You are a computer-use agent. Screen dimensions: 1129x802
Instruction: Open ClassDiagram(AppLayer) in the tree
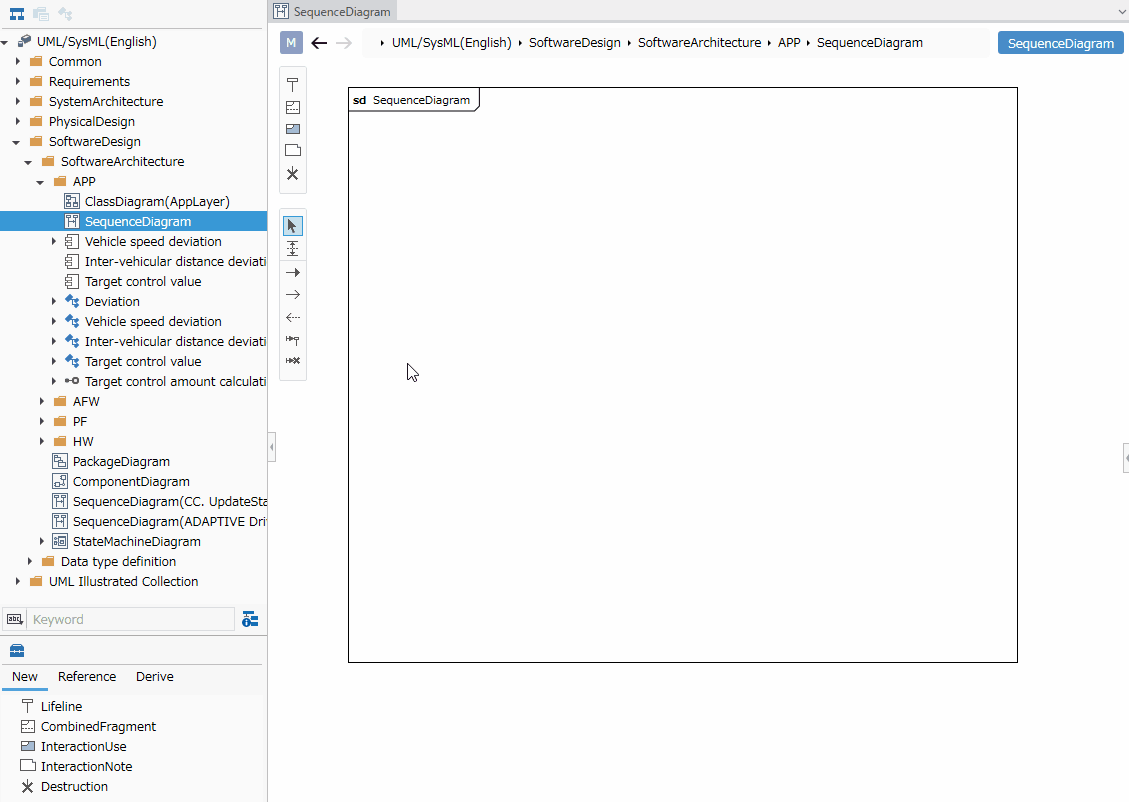click(x=157, y=202)
